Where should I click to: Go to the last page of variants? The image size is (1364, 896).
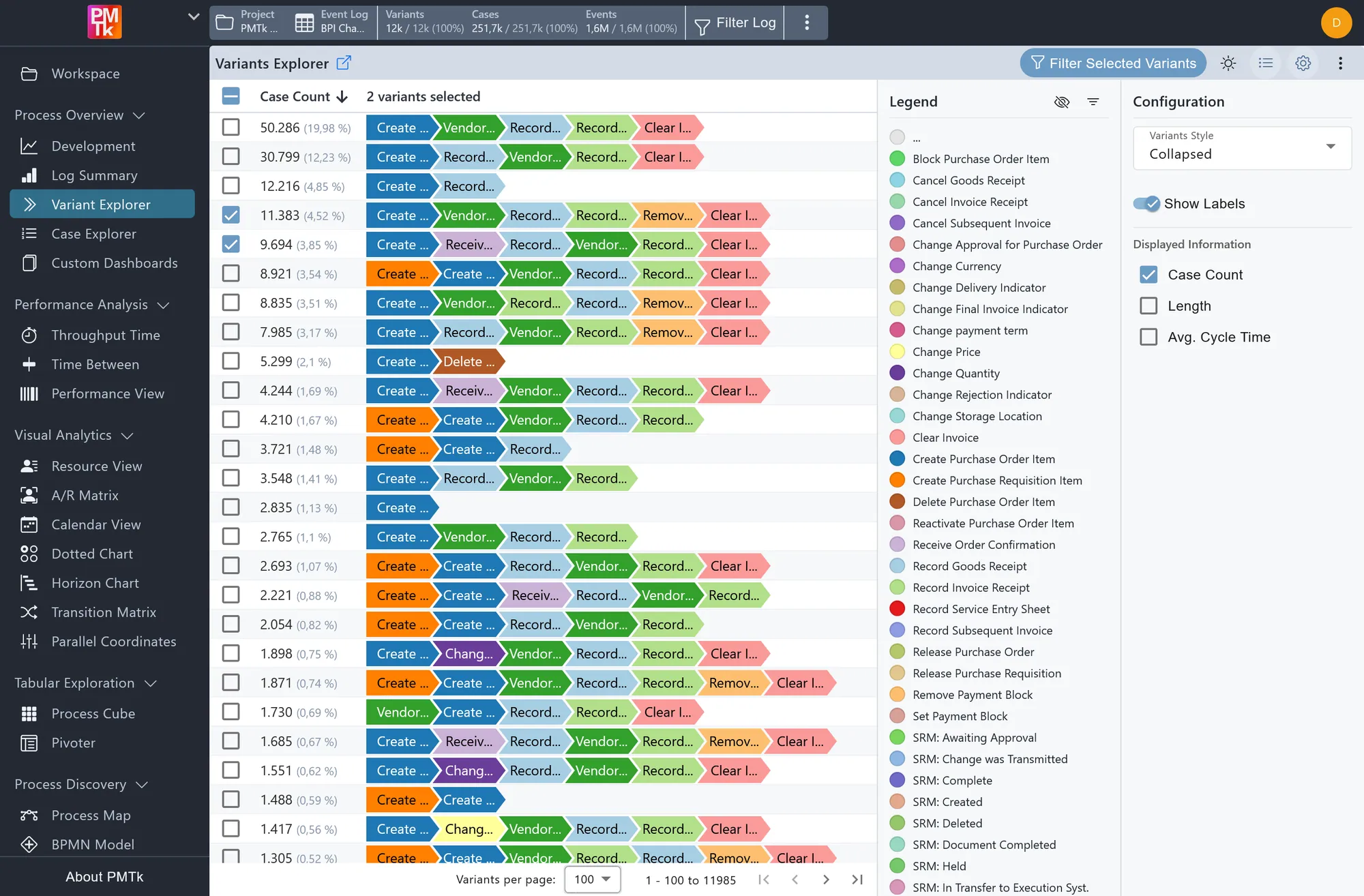click(x=857, y=880)
